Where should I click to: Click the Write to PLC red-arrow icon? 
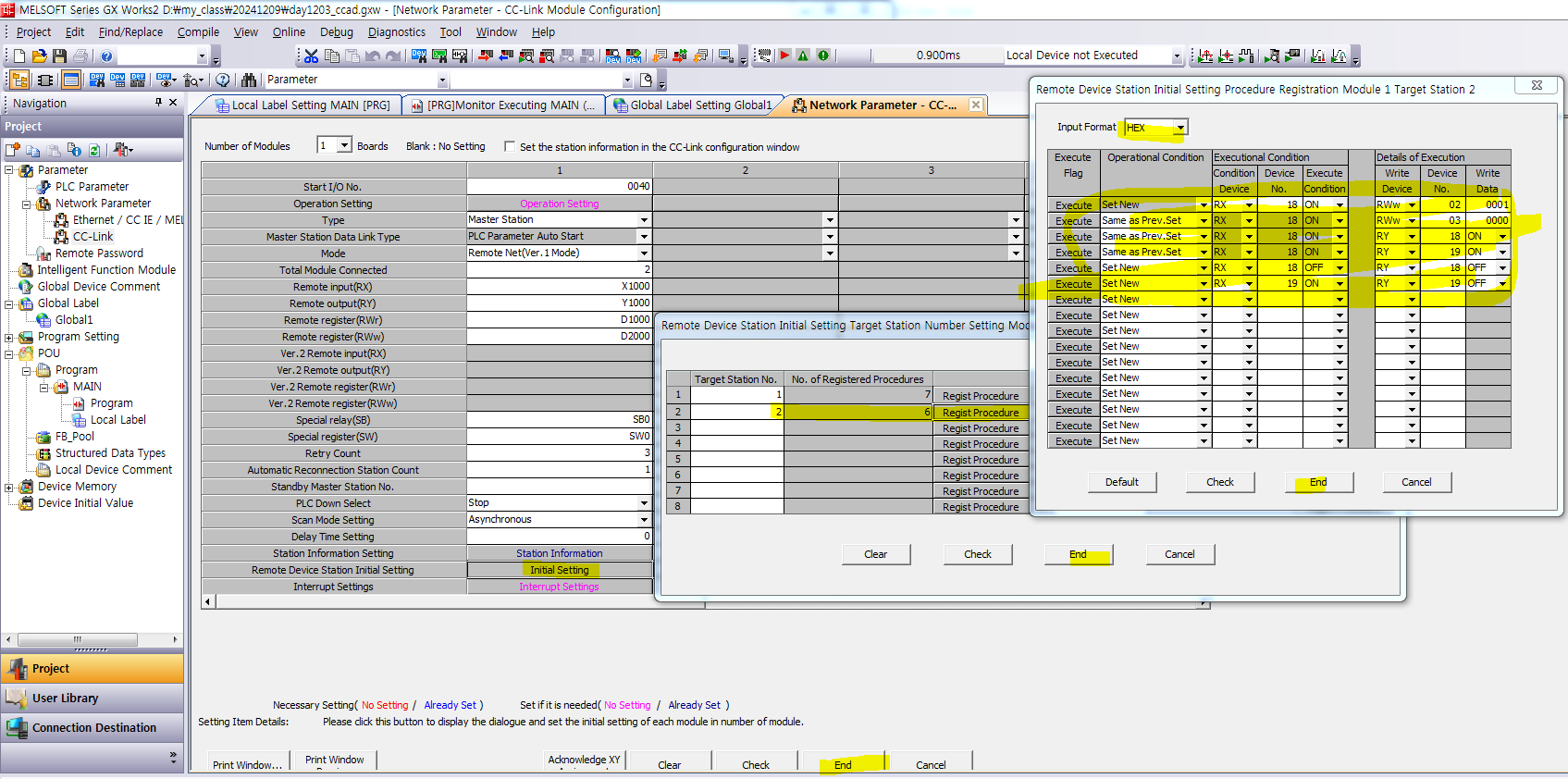486,56
